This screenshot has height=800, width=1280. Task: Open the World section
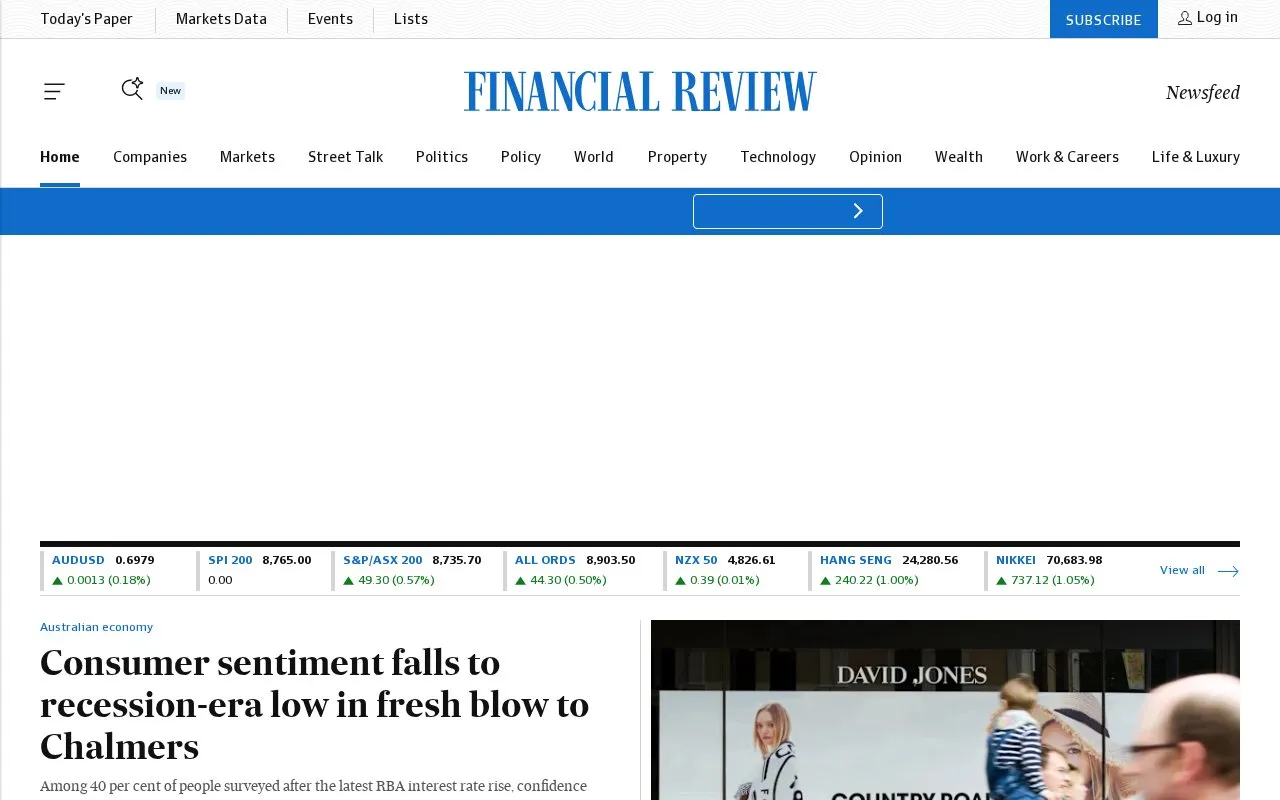click(x=594, y=157)
